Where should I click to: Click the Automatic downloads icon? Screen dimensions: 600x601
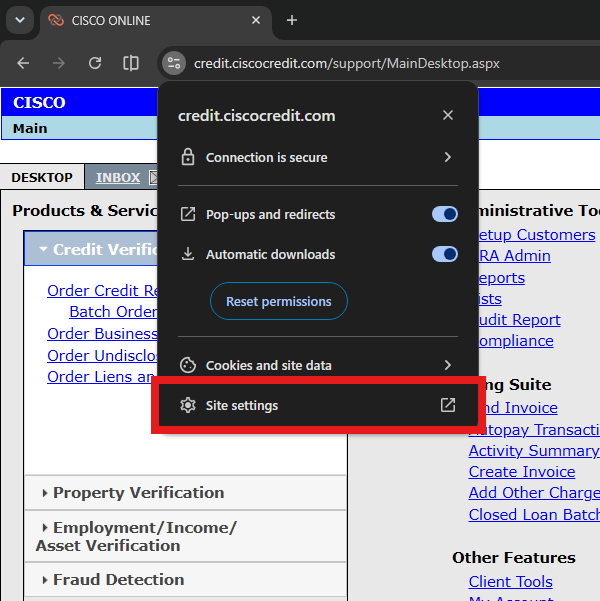click(x=188, y=254)
